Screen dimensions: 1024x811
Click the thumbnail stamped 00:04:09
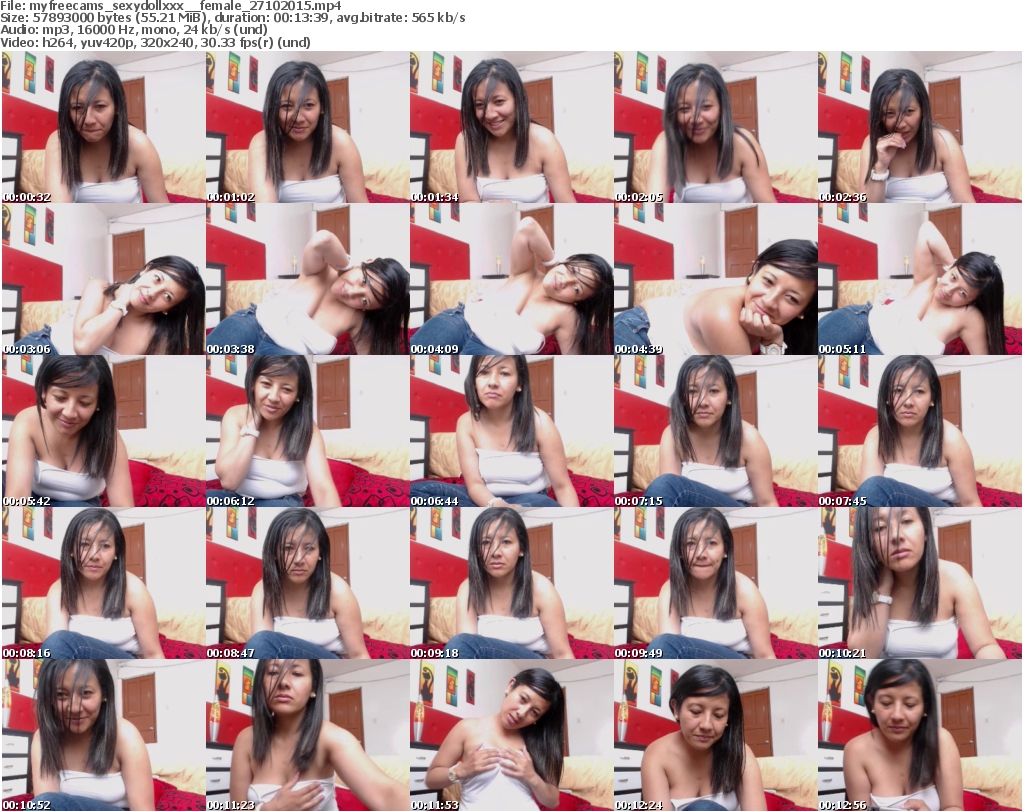pyautogui.click(x=511, y=279)
